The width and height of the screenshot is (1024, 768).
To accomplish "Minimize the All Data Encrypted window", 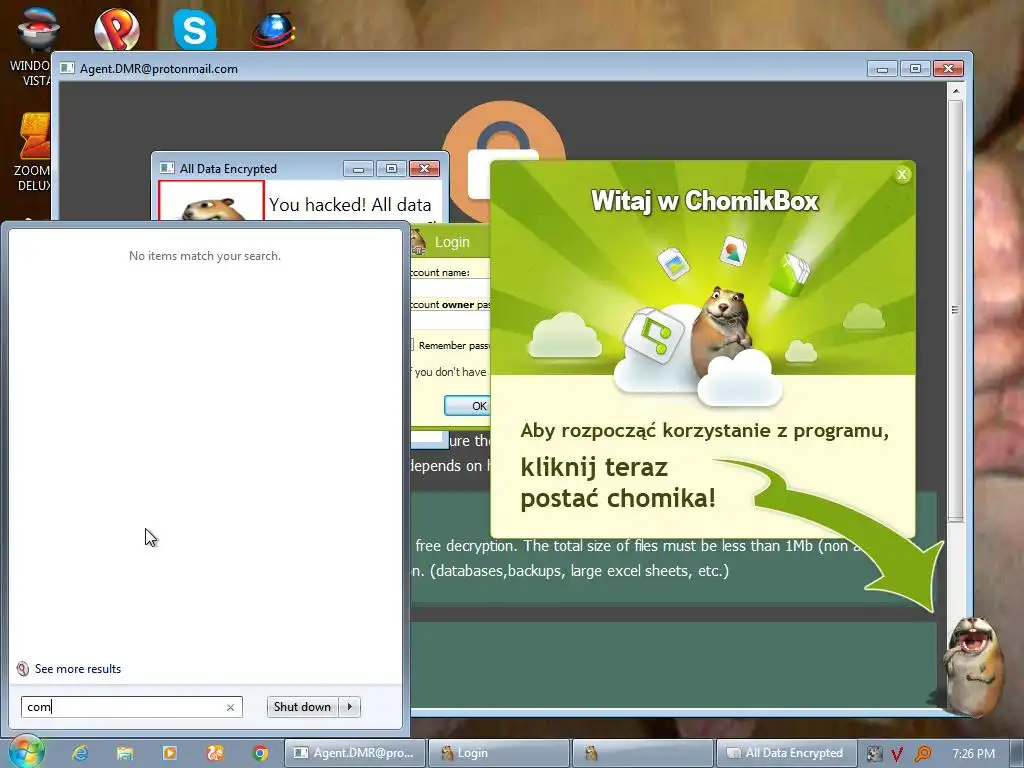I will 359,169.
